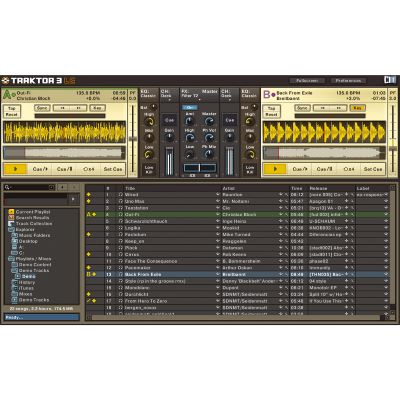
Task: Turn the Ph Mix knob
Action: (x=209, y=154)
